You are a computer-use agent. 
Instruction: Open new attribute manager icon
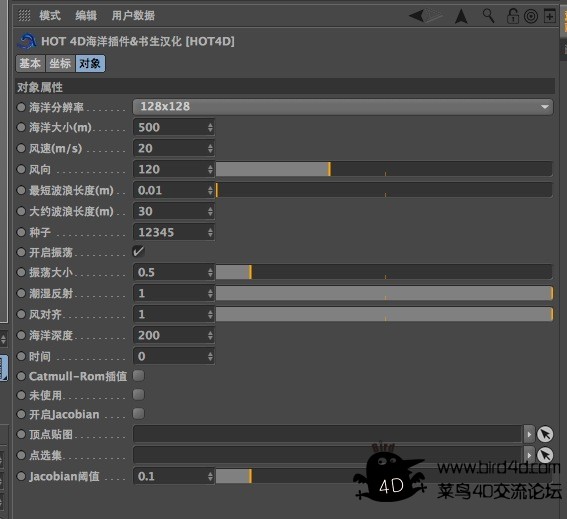[550, 16]
